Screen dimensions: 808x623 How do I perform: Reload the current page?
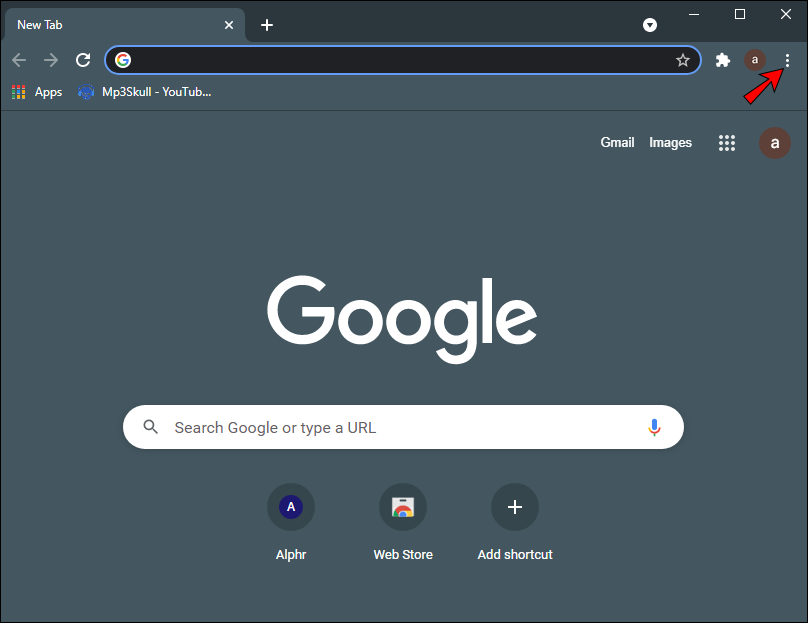pos(83,60)
